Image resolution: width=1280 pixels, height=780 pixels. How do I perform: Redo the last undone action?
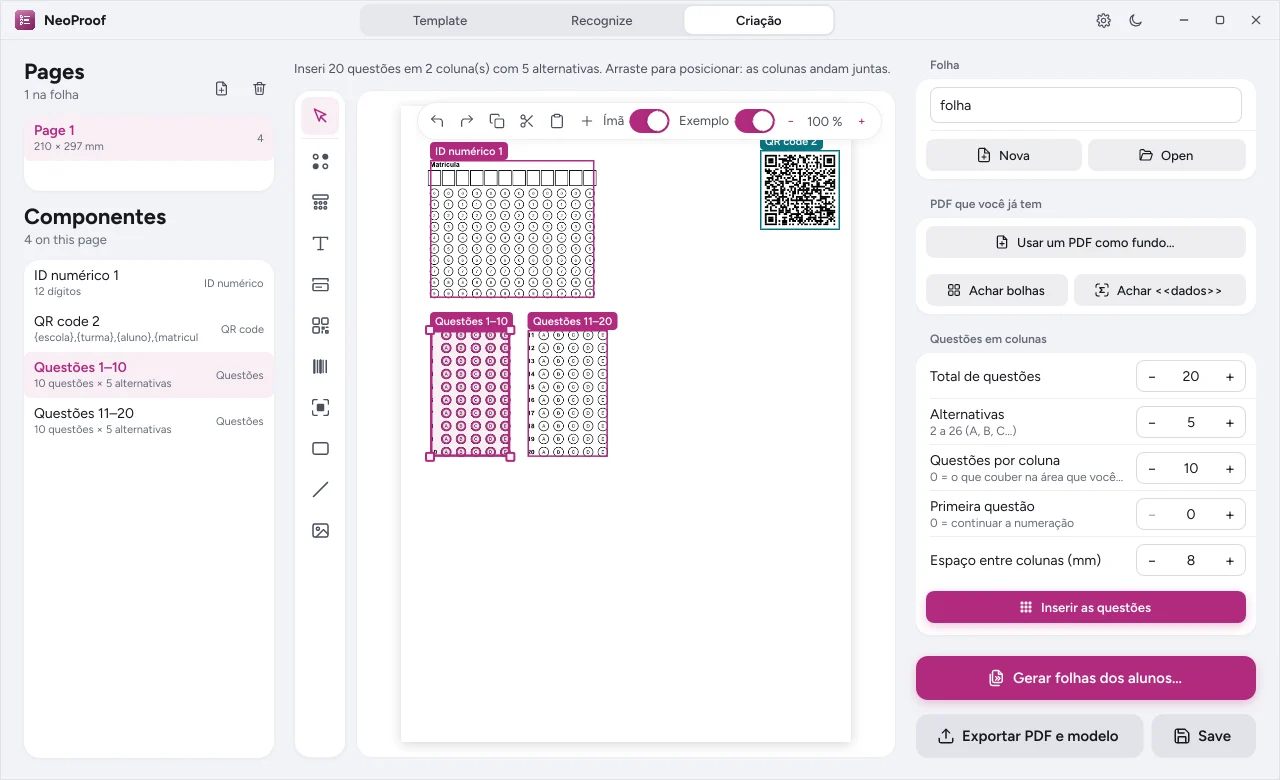467,121
